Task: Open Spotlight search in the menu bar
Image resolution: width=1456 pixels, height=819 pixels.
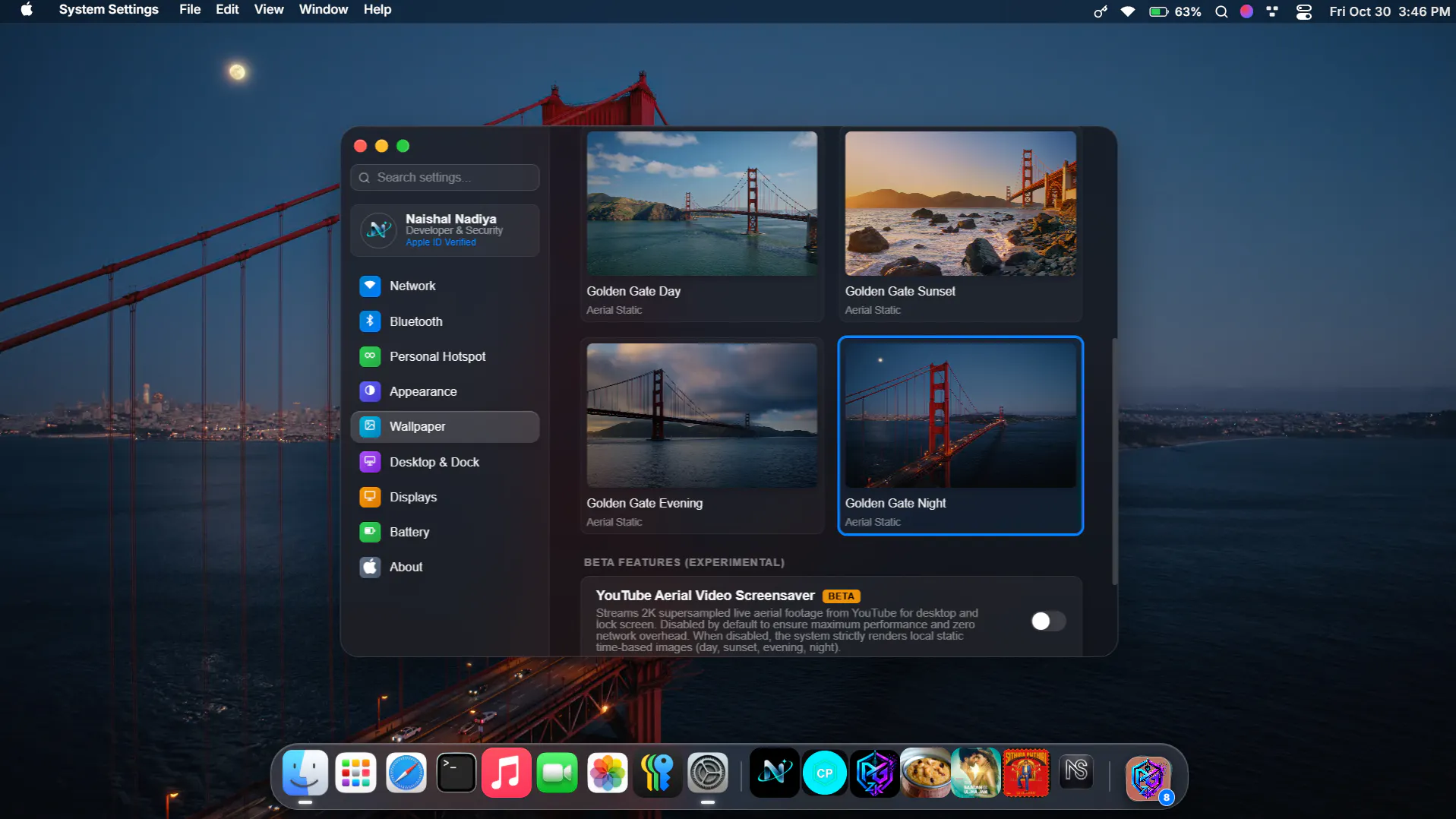Action: [x=1221, y=11]
